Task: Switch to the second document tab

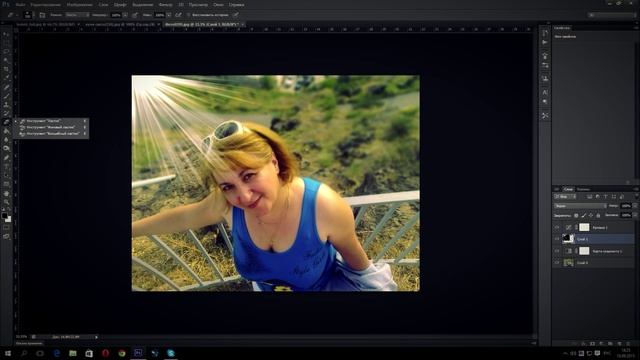Action: (x=121, y=24)
